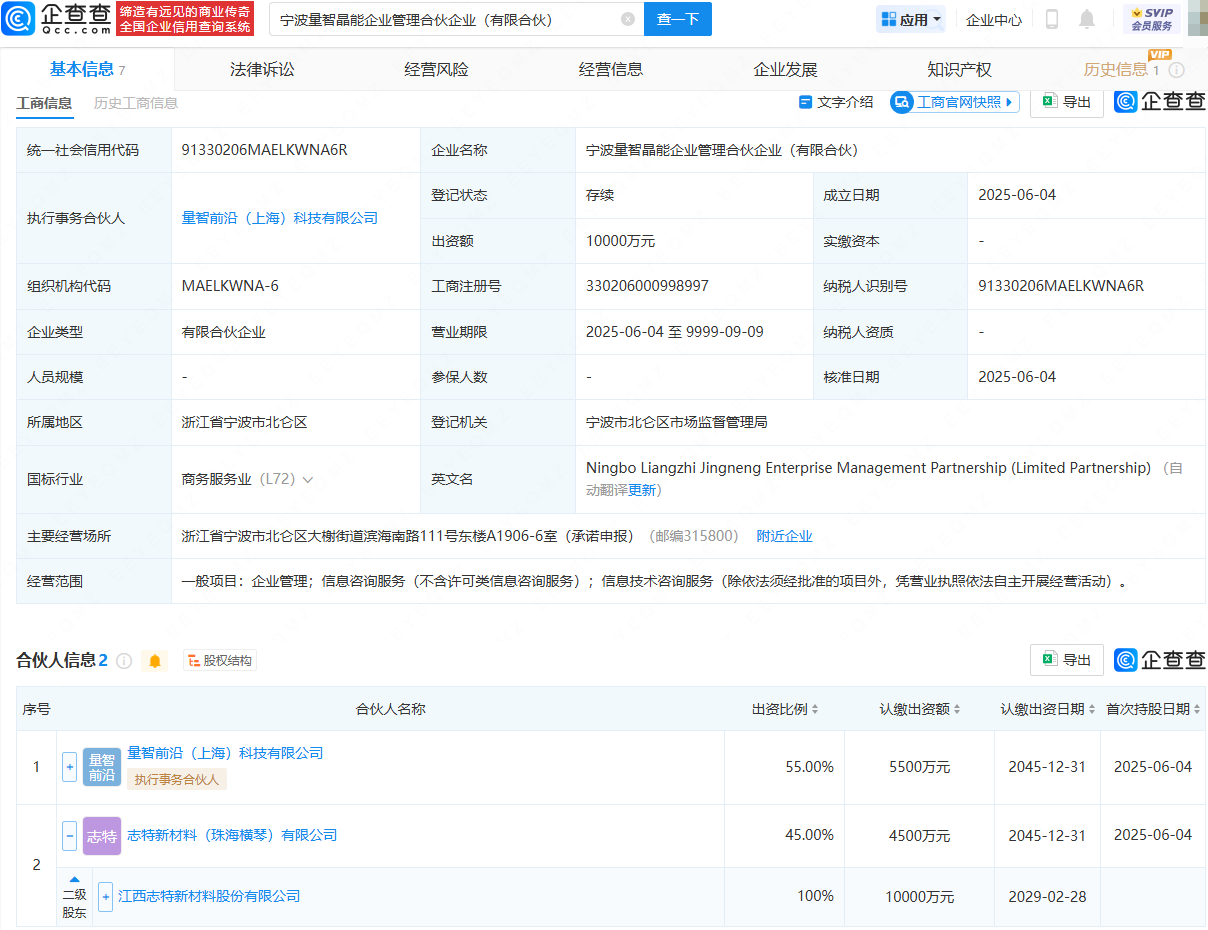
Task: Open 江西志特新材料股份有限公司 link
Action: [x=209, y=896]
